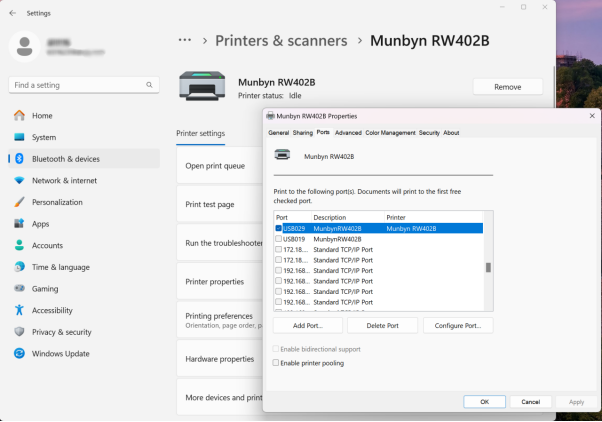Click the Port column header

pos(292,217)
